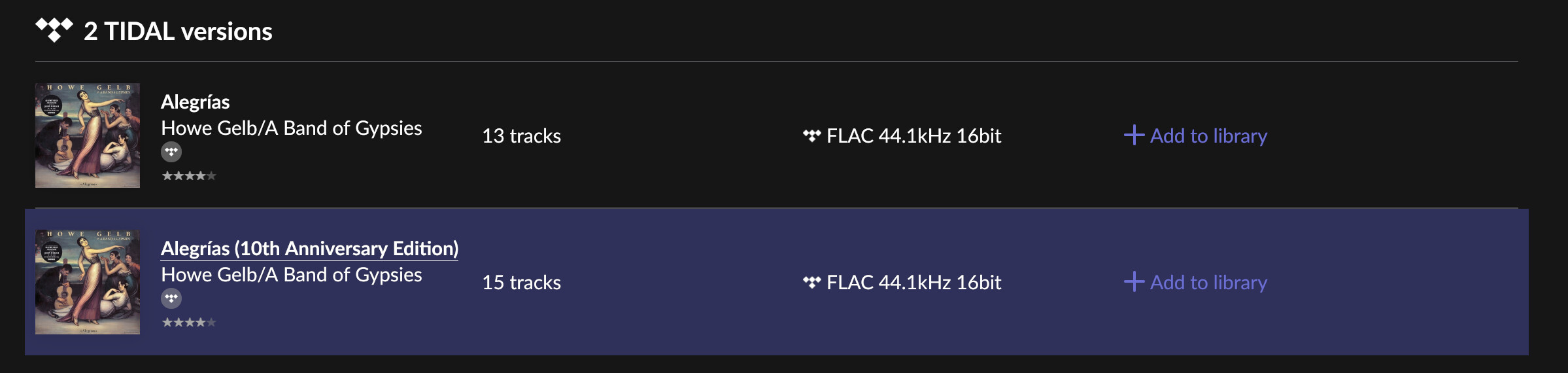Click the round TIDAL badge under the first Alegrías album

click(171, 152)
